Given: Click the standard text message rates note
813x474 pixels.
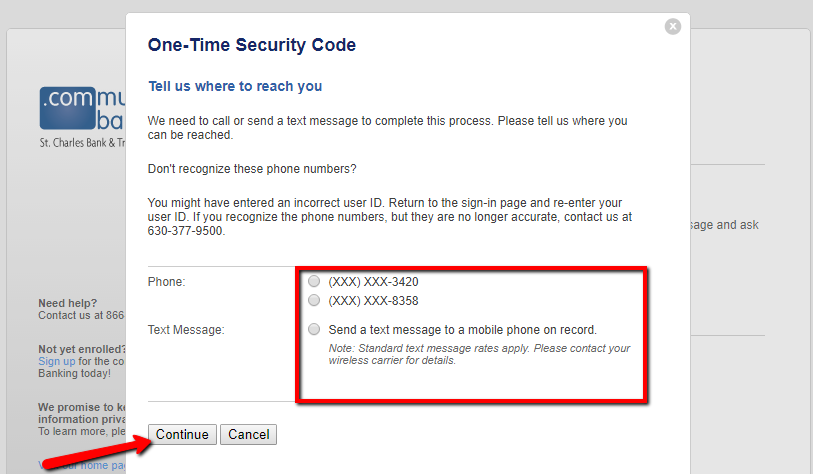Looking at the screenshot, I should click(x=479, y=354).
